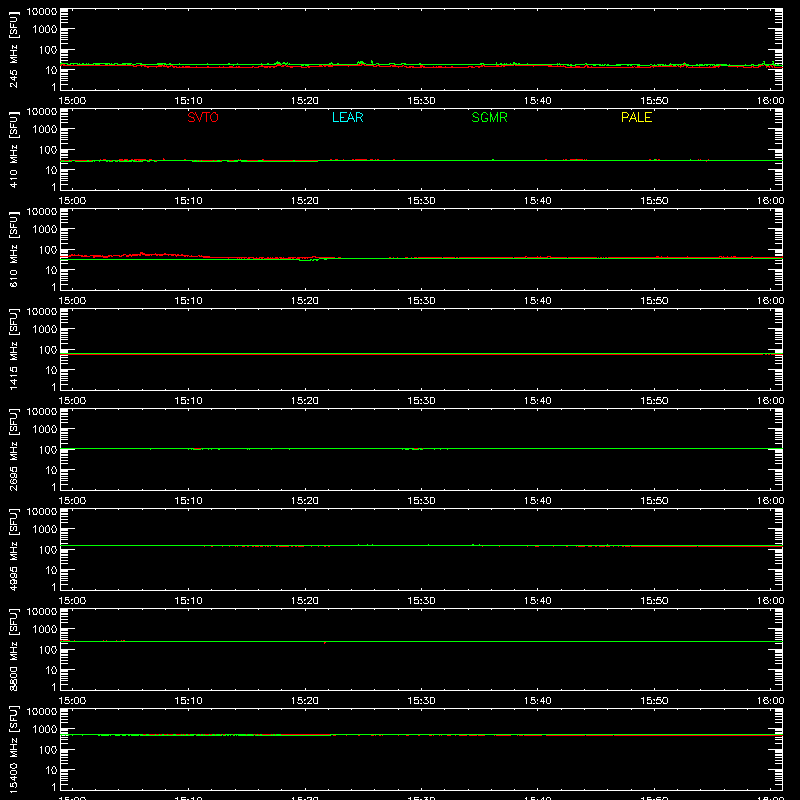Click 10000 y-tick of 15400 MHz panel

(x=42, y=712)
